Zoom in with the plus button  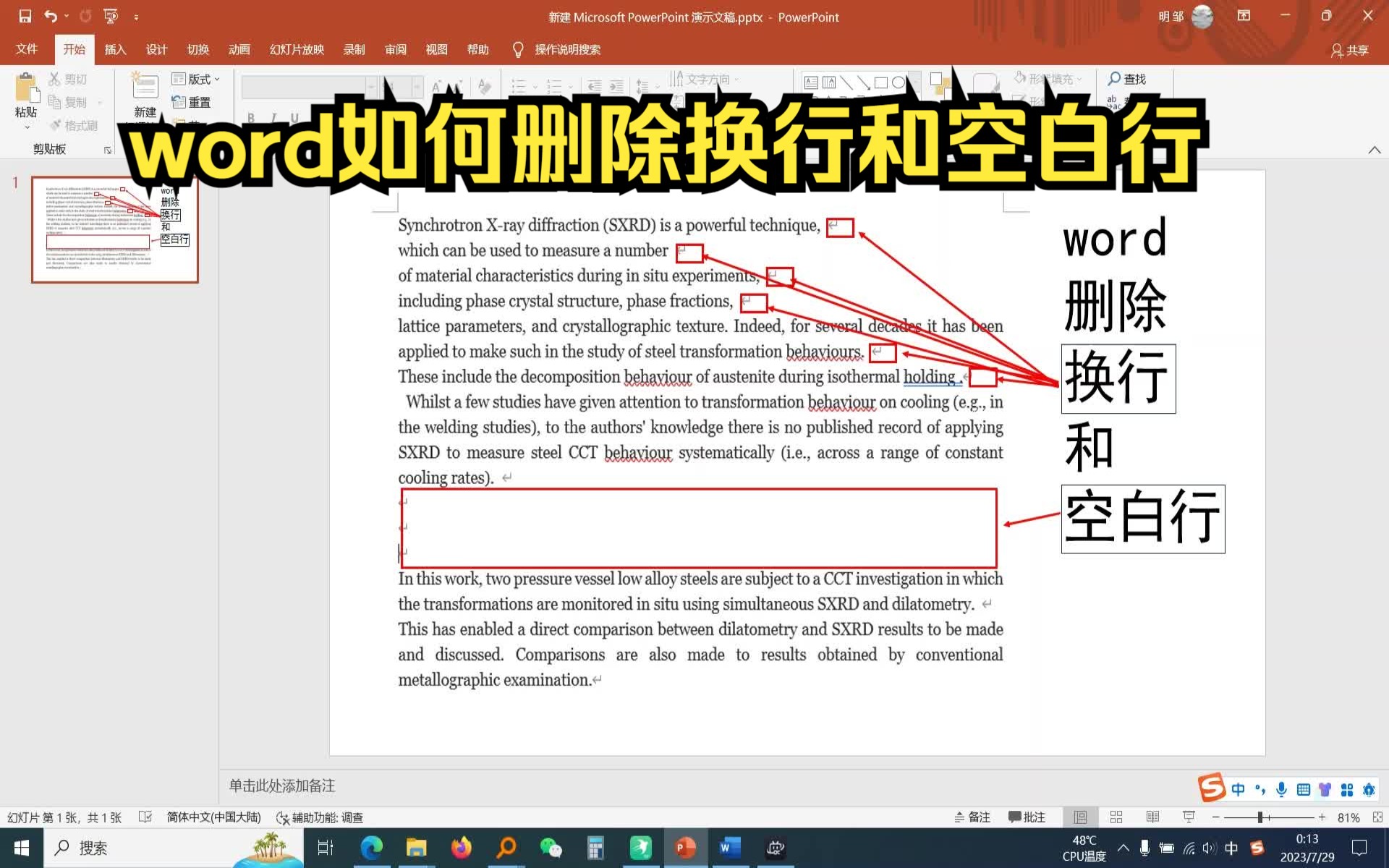click(x=1322, y=817)
